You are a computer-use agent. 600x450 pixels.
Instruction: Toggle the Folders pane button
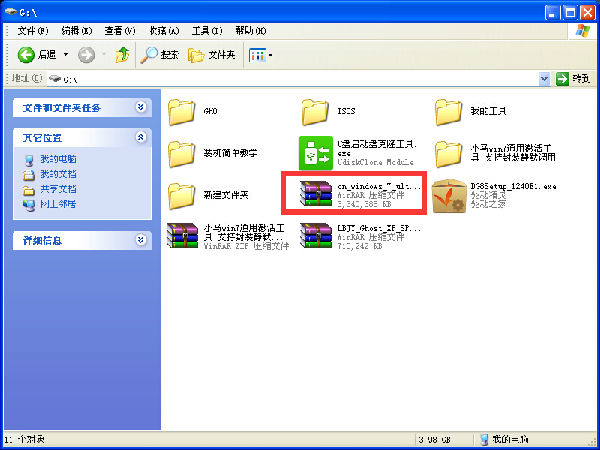tap(208, 54)
